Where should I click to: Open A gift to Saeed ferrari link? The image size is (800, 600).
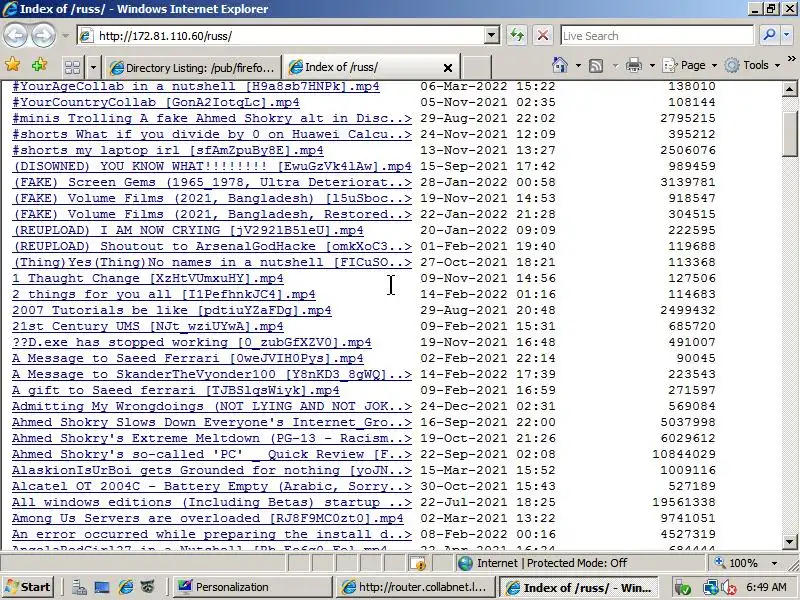coord(176,390)
